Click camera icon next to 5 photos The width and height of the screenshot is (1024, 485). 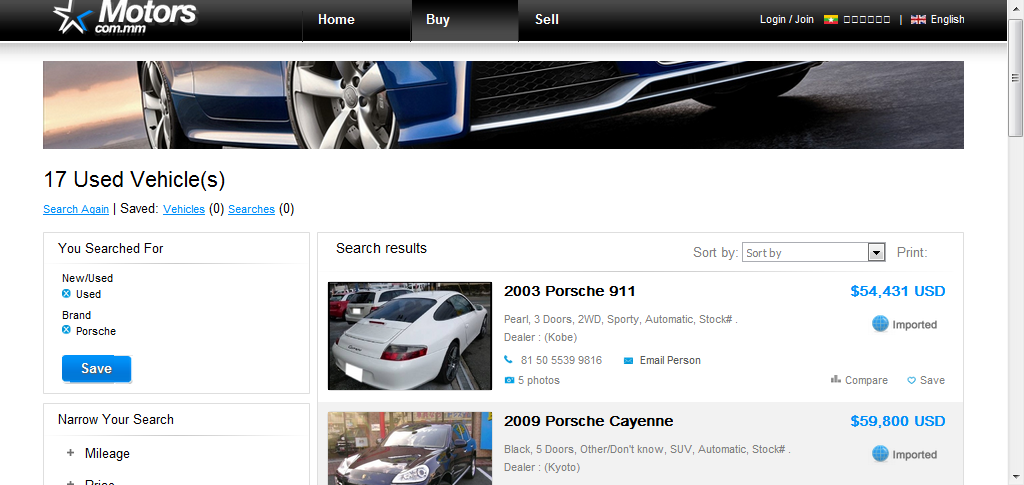(x=509, y=380)
